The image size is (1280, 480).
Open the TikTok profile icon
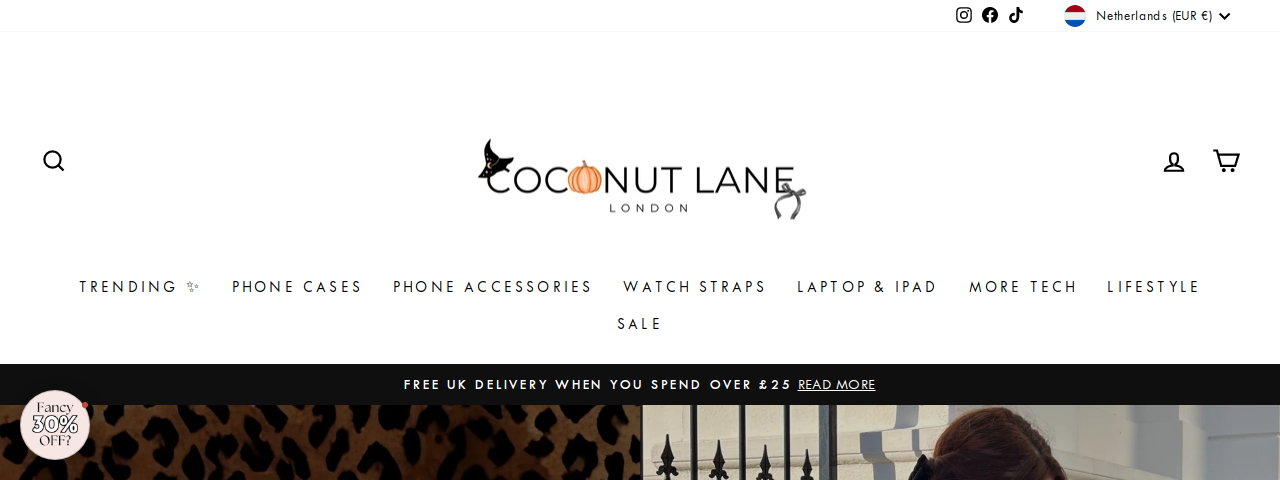[x=1016, y=15]
